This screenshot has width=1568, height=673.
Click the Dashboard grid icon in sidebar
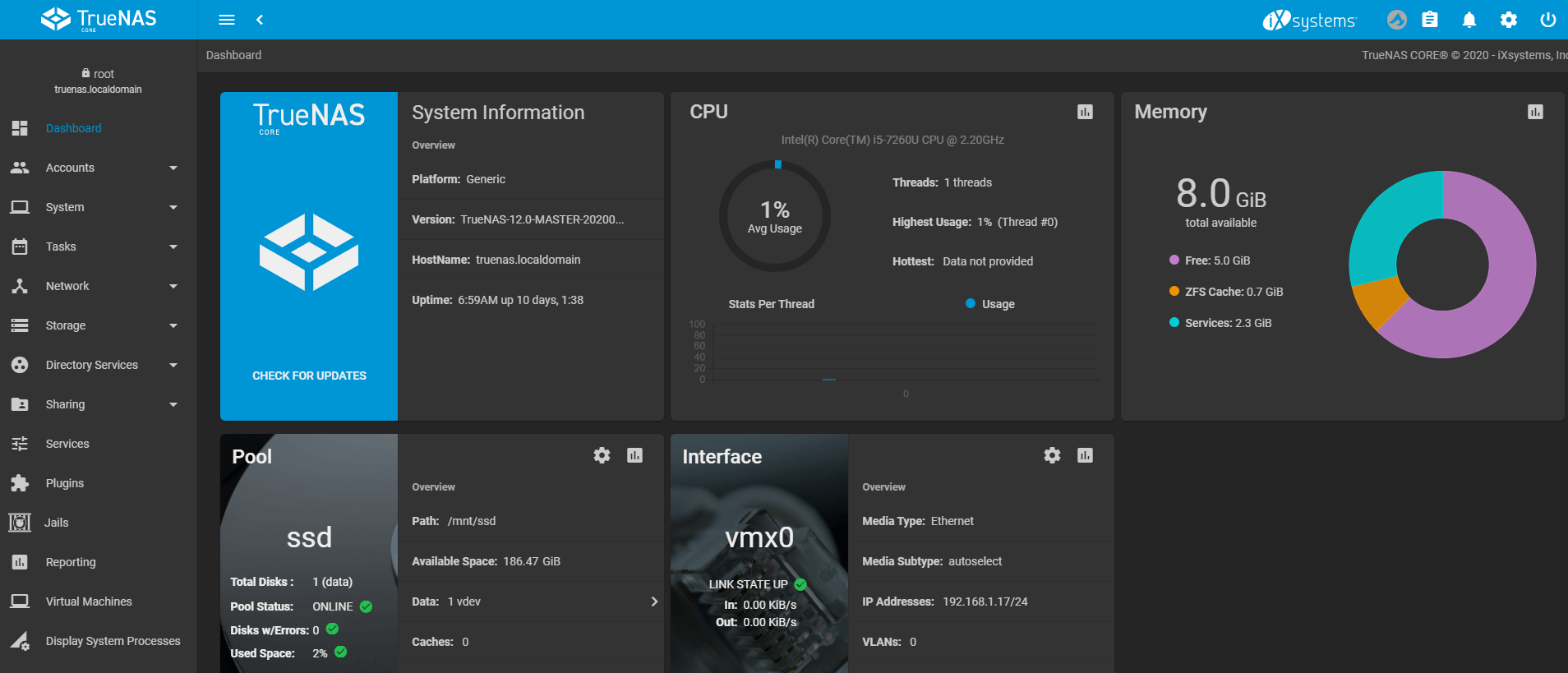pyautogui.click(x=20, y=128)
